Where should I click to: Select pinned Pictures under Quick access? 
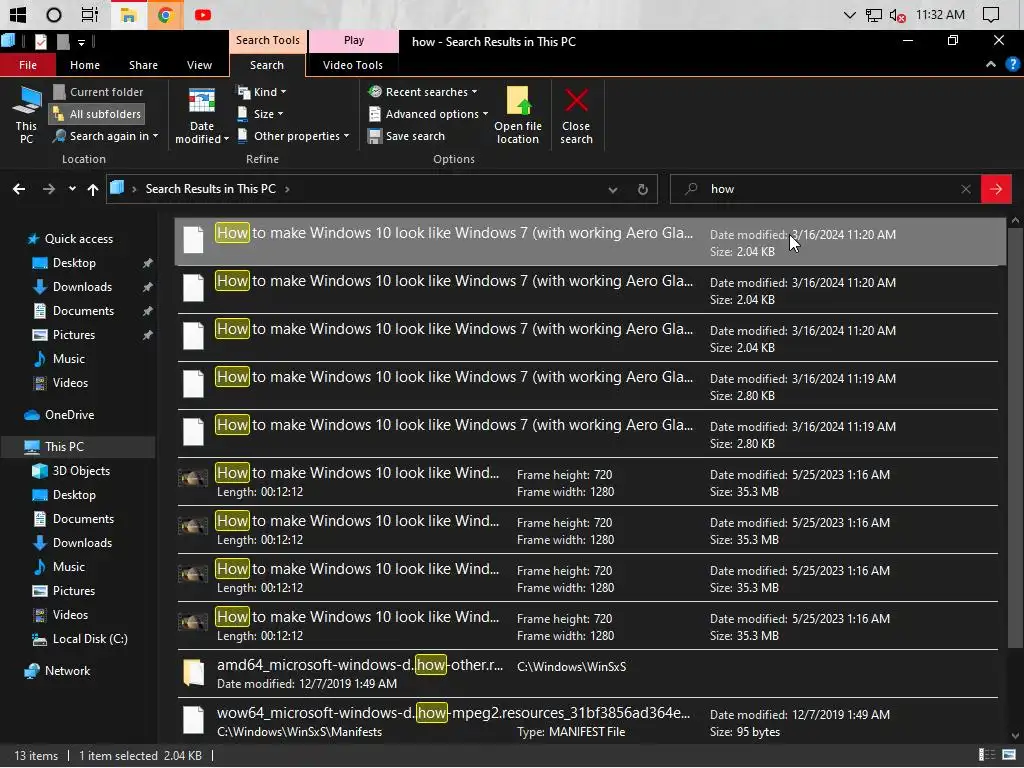click(x=73, y=335)
